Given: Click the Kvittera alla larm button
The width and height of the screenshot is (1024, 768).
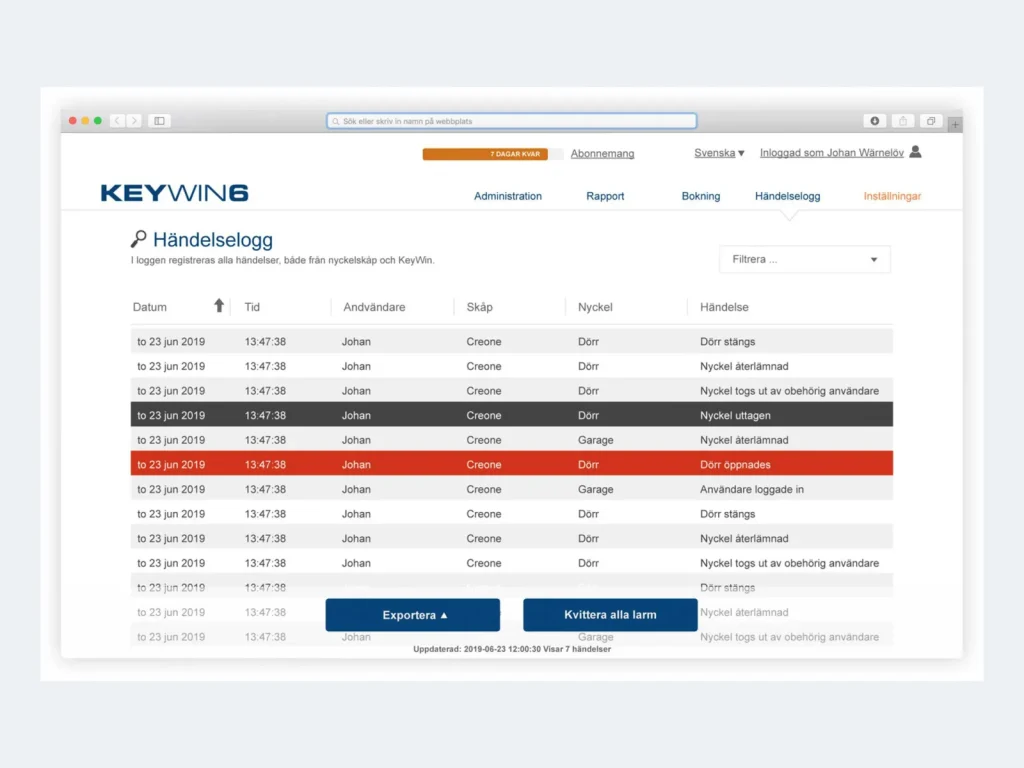Looking at the screenshot, I should [610, 615].
